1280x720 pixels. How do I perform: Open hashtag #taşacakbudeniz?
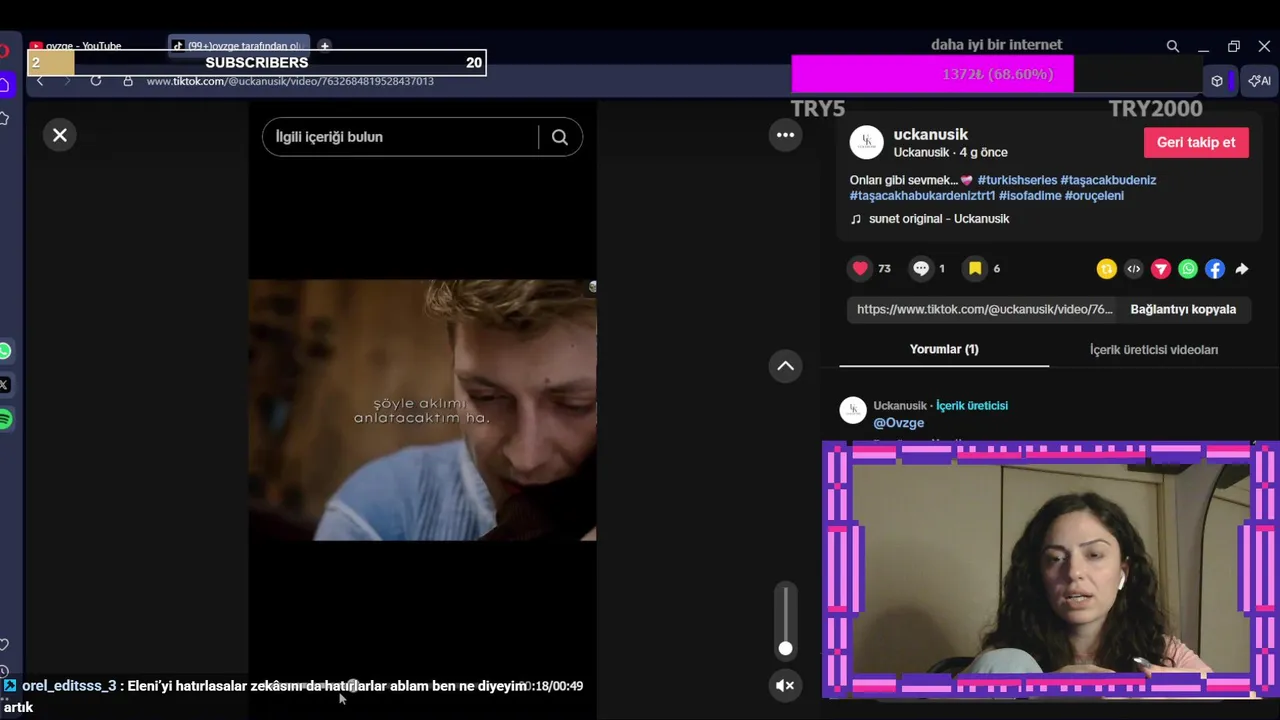click(1108, 180)
